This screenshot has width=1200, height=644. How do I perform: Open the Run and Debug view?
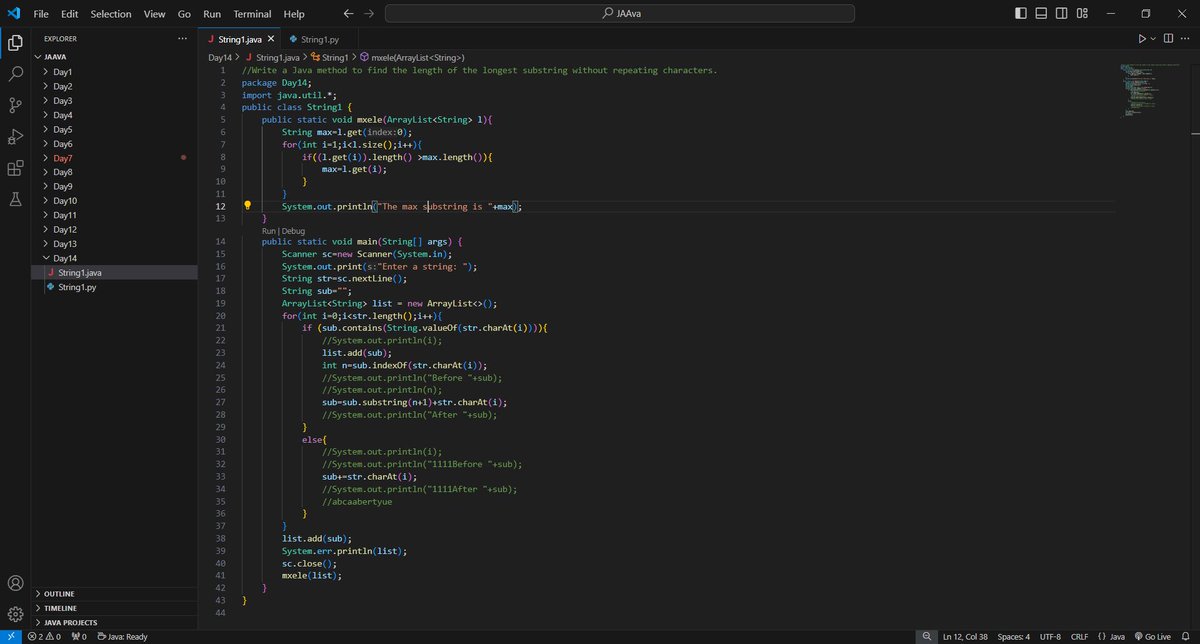tap(16, 136)
